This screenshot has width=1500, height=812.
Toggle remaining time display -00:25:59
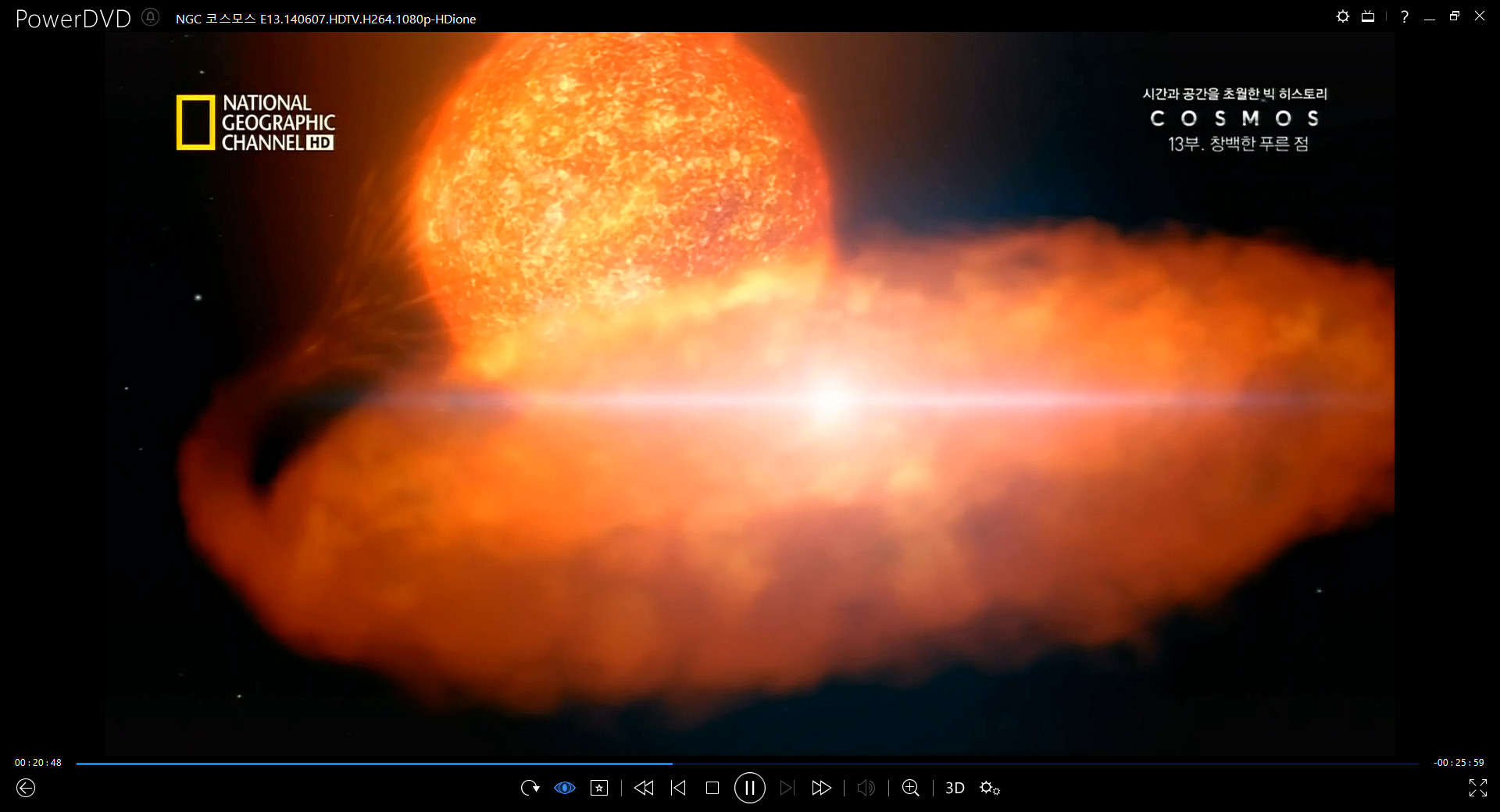point(1459,763)
